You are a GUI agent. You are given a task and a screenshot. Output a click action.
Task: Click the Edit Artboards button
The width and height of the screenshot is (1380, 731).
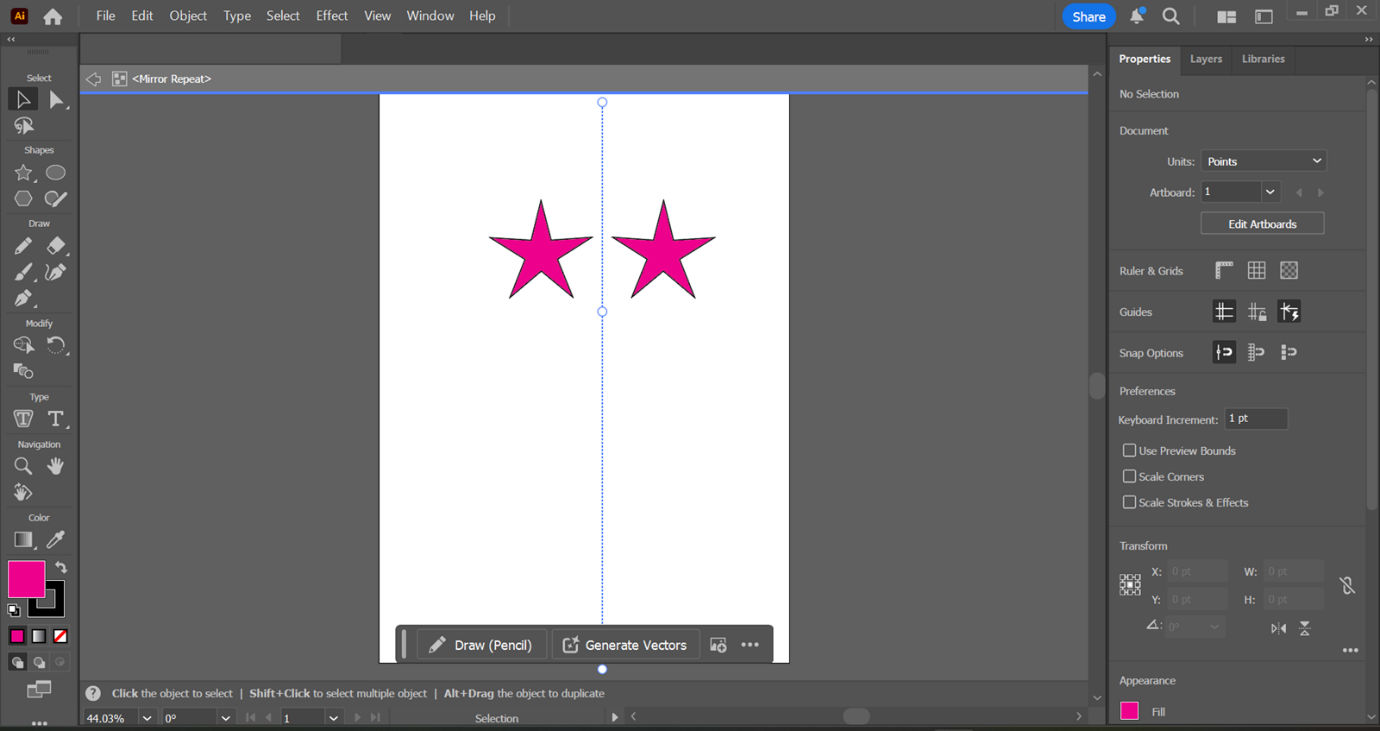1262,222
